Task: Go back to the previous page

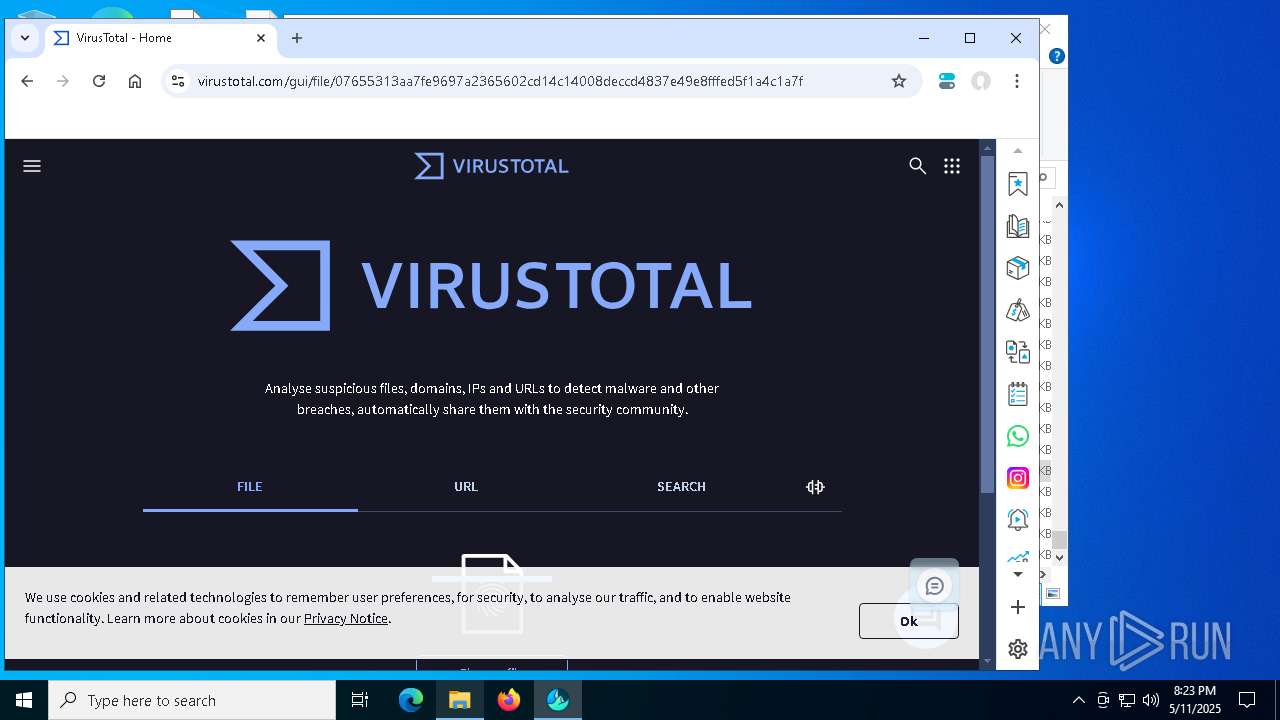Action: click(x=27, y=81)
